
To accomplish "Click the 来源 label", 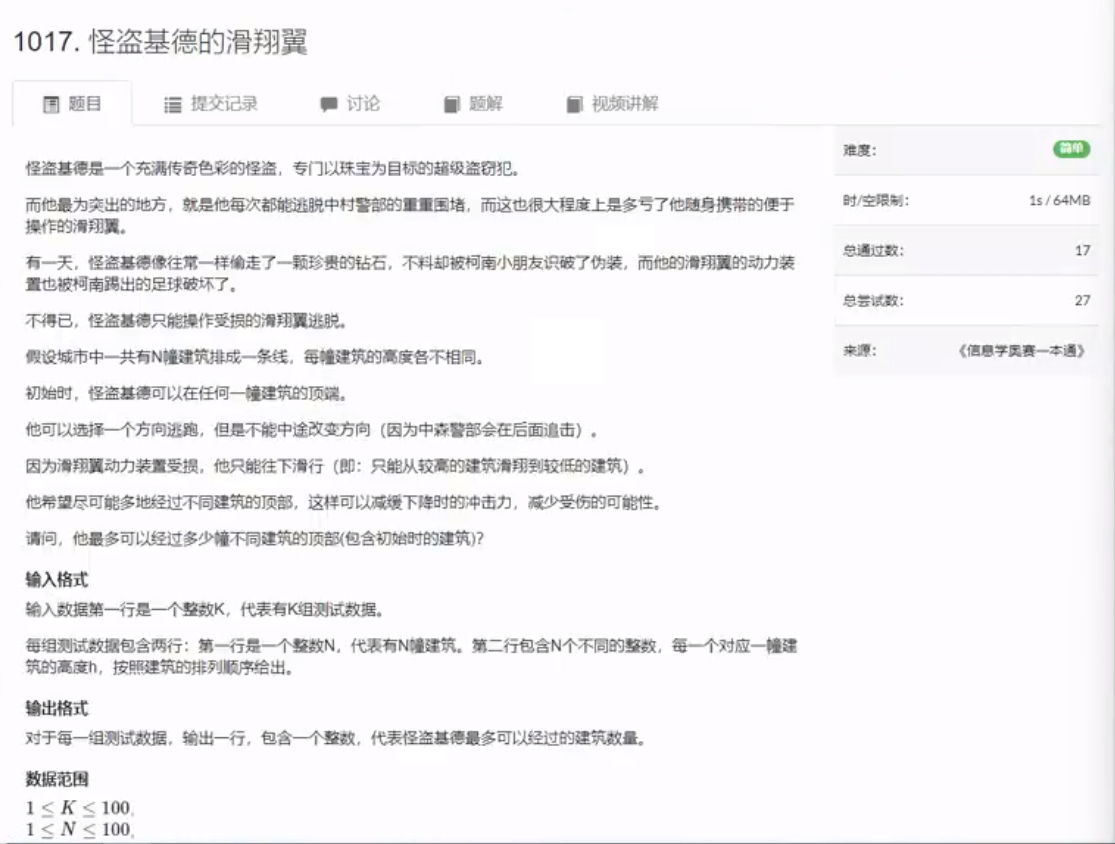I will tap(860, 350).
